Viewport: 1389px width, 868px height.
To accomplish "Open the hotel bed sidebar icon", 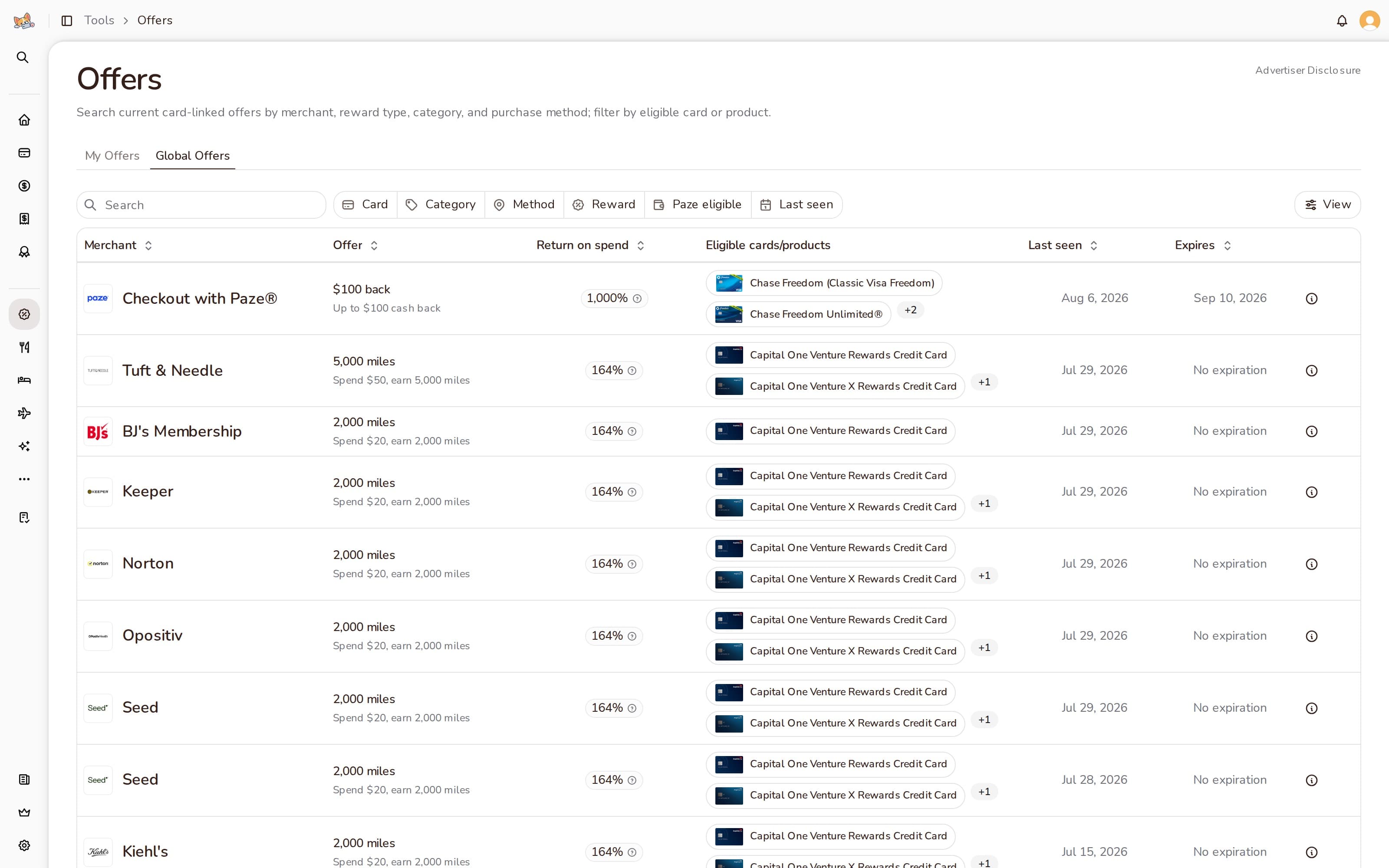I will [24, 380].
